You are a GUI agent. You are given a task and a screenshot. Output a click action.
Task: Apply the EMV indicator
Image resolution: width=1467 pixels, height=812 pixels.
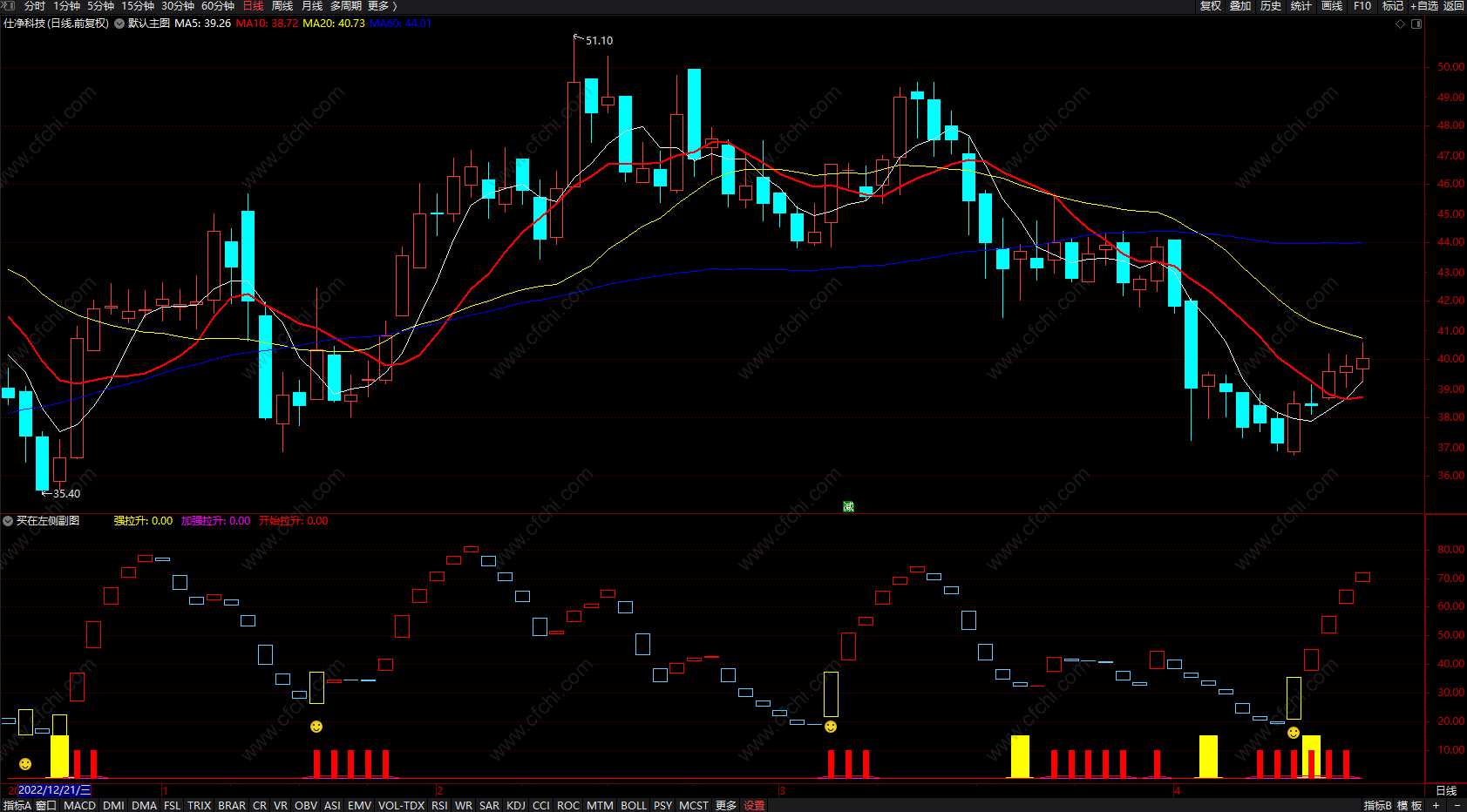tap(359, 806)
